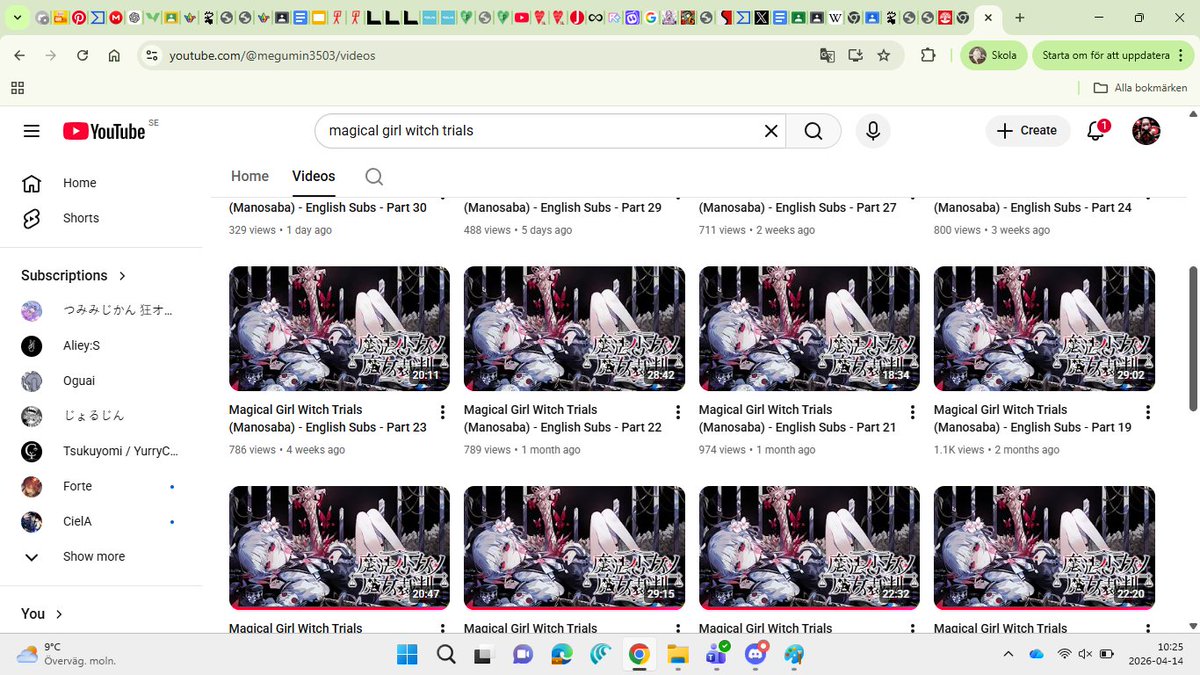Open the install app icon in the address bar
The height and width of the screenshot is (675, 1200).
pyautogui.click(x=855, y=56)
